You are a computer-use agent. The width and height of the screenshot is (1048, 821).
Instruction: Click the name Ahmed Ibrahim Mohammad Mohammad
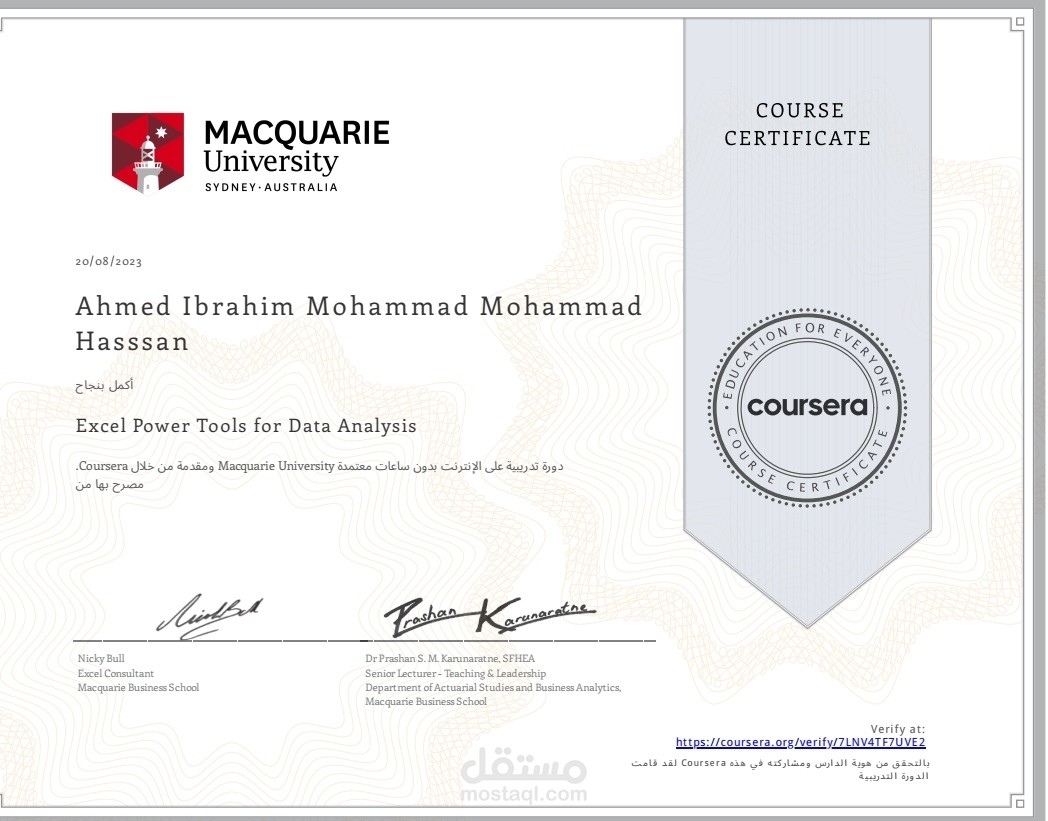tap(358, 306)
